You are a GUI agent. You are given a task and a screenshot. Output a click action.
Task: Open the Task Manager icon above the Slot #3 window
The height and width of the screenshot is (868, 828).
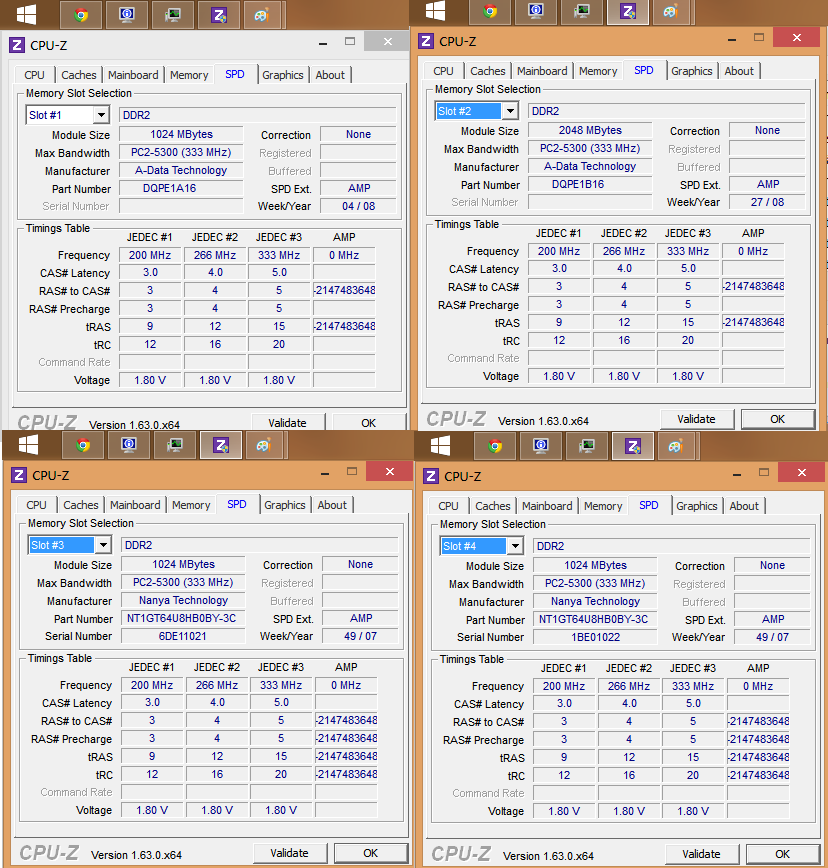[x=174, y=445]
